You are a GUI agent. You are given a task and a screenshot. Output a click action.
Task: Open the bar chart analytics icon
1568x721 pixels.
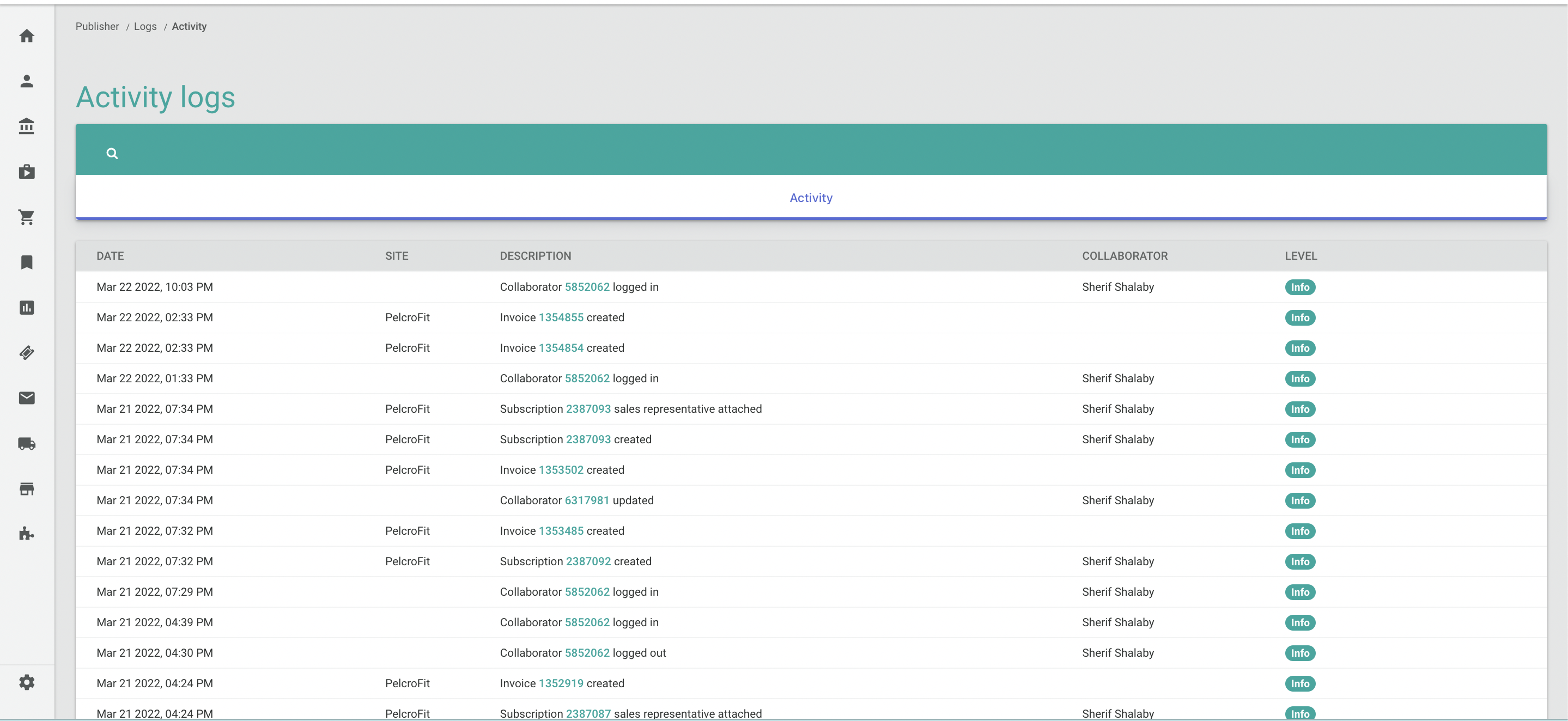tap(26, 308)
